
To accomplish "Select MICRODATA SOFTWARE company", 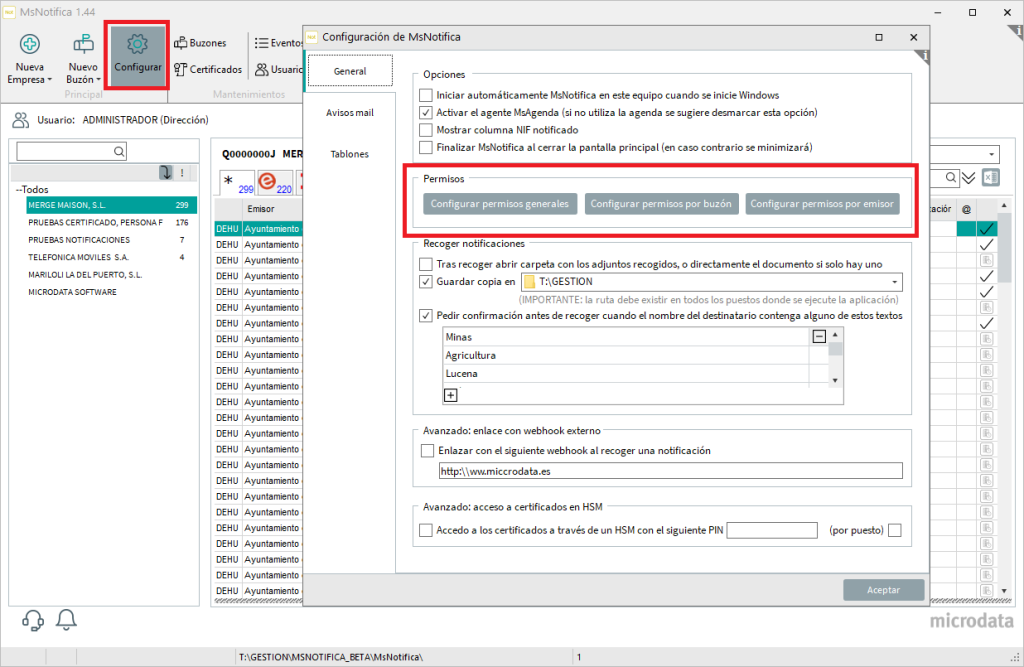I will (x=111, y=292).
